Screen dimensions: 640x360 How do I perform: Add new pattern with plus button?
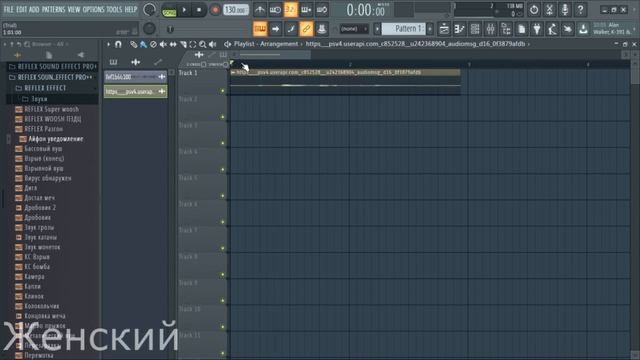(x=430, y=29)
